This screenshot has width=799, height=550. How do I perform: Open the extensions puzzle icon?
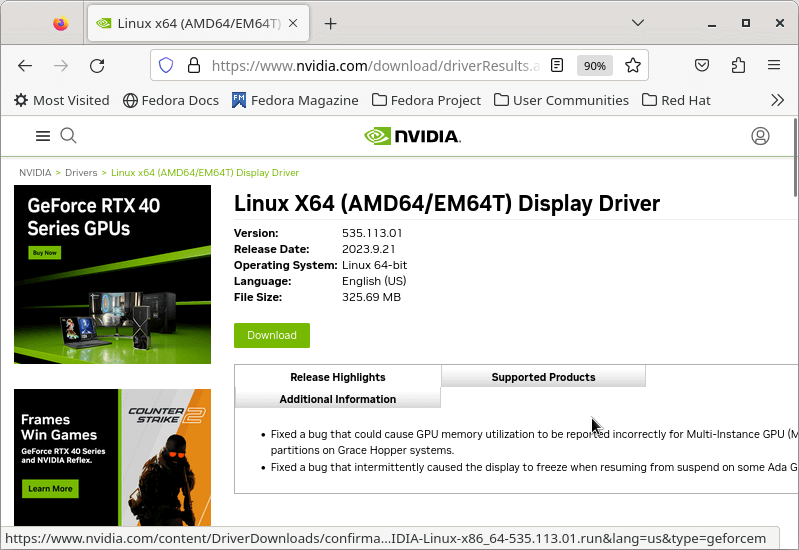pyautogui.click(x=738, y=65)
